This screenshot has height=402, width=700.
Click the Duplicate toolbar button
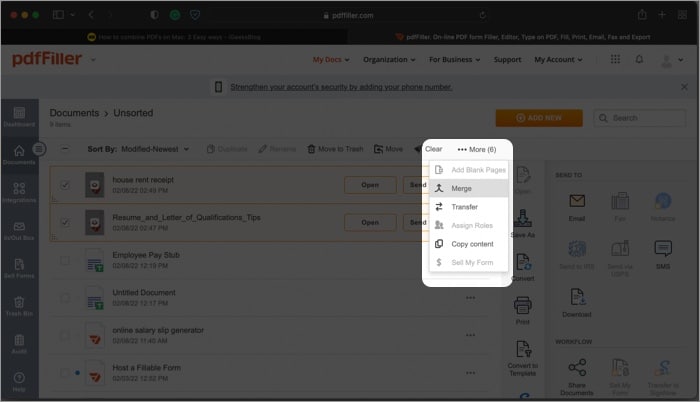227,149
